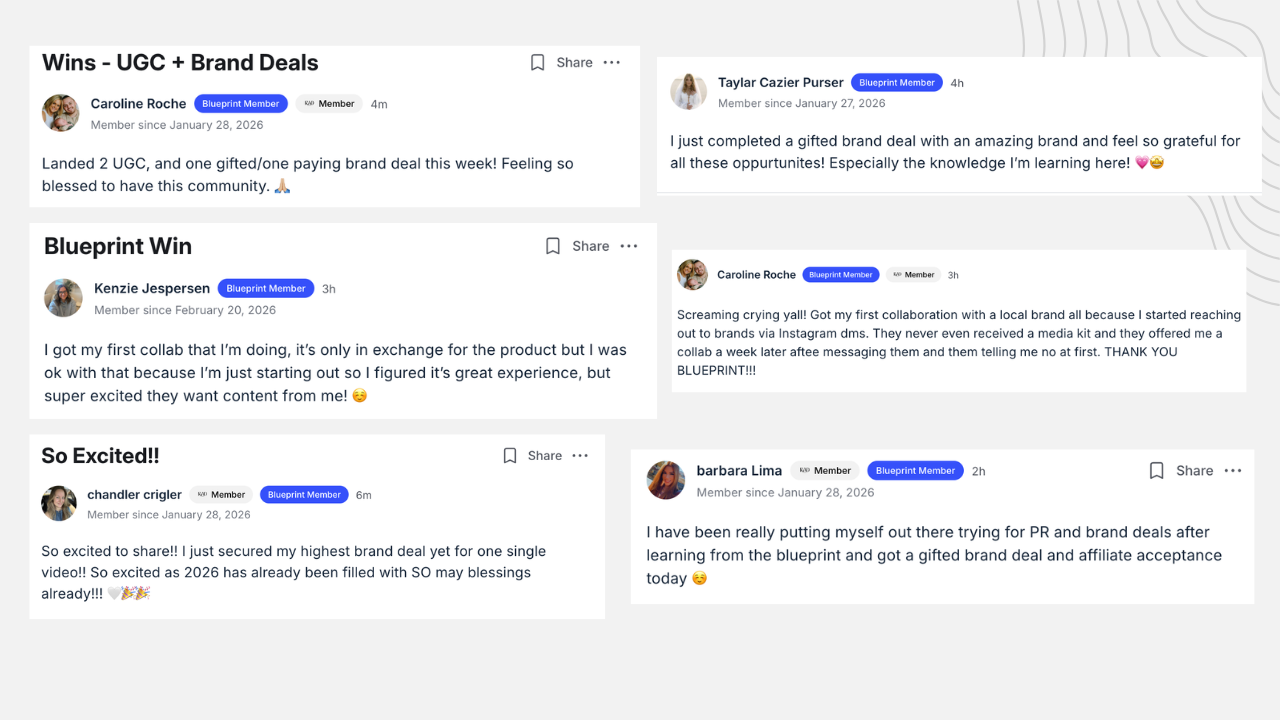The width and height of the screenshot is (1280, 720).
Task: Open more options on Wins - UGC post
Action: point(612,63)
